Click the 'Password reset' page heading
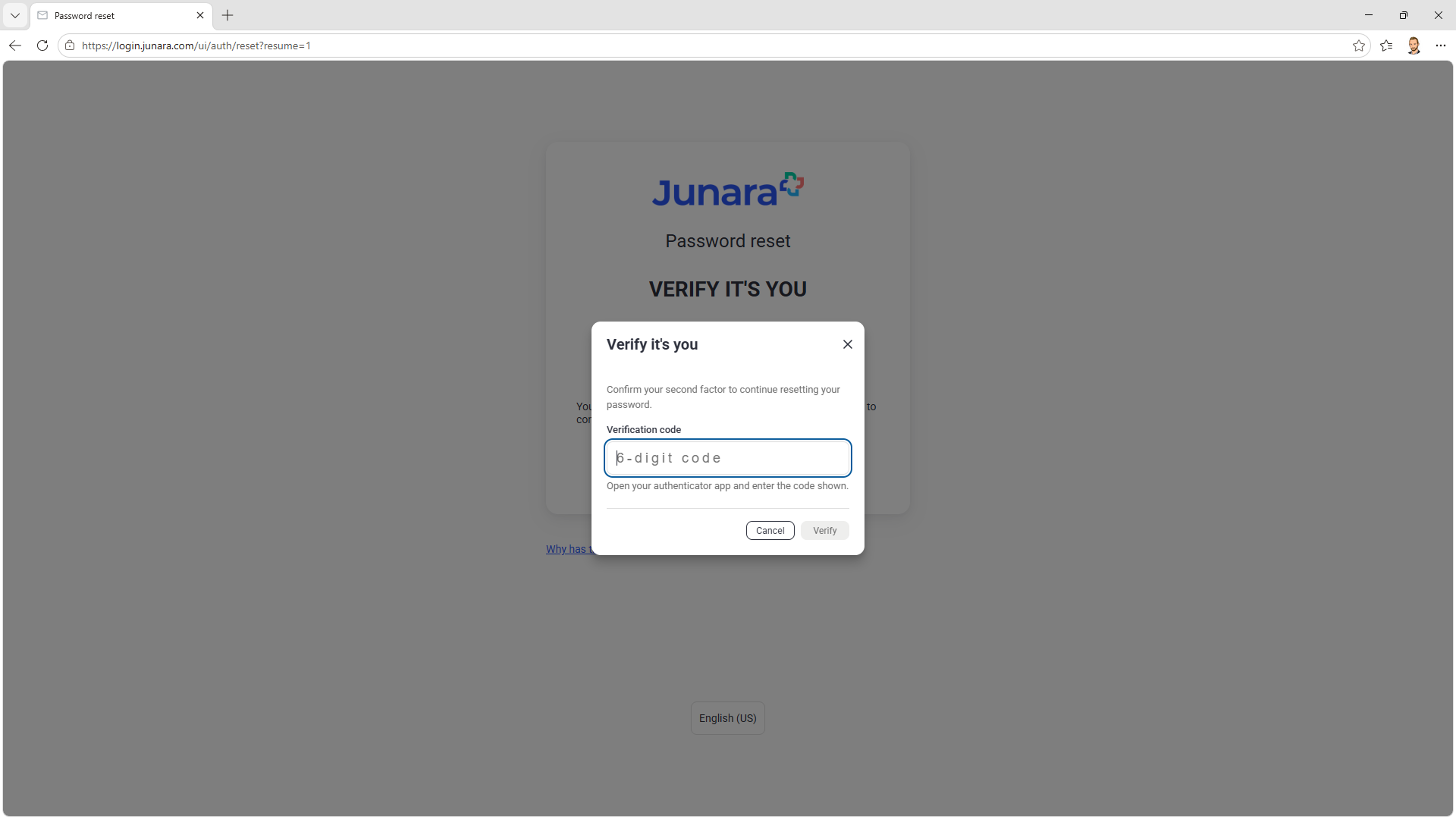 (727, 241)
